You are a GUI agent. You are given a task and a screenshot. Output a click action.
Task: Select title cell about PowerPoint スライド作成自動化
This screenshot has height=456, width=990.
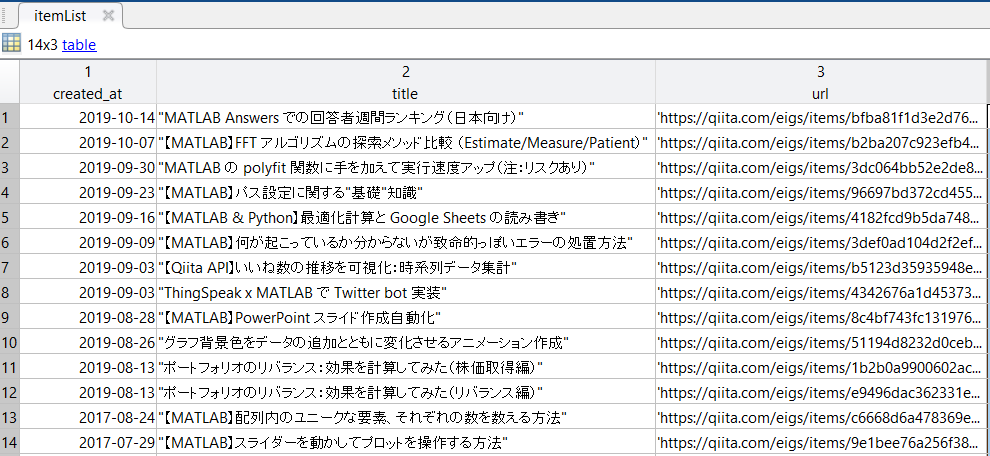point(405,317)
